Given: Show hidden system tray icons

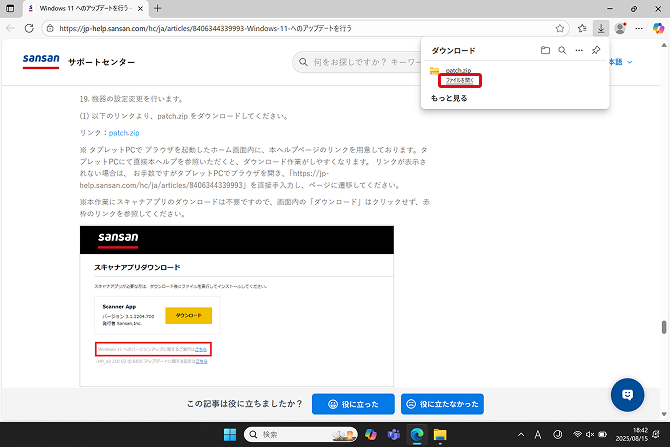Looking at the screenshot, I should 521,435.
